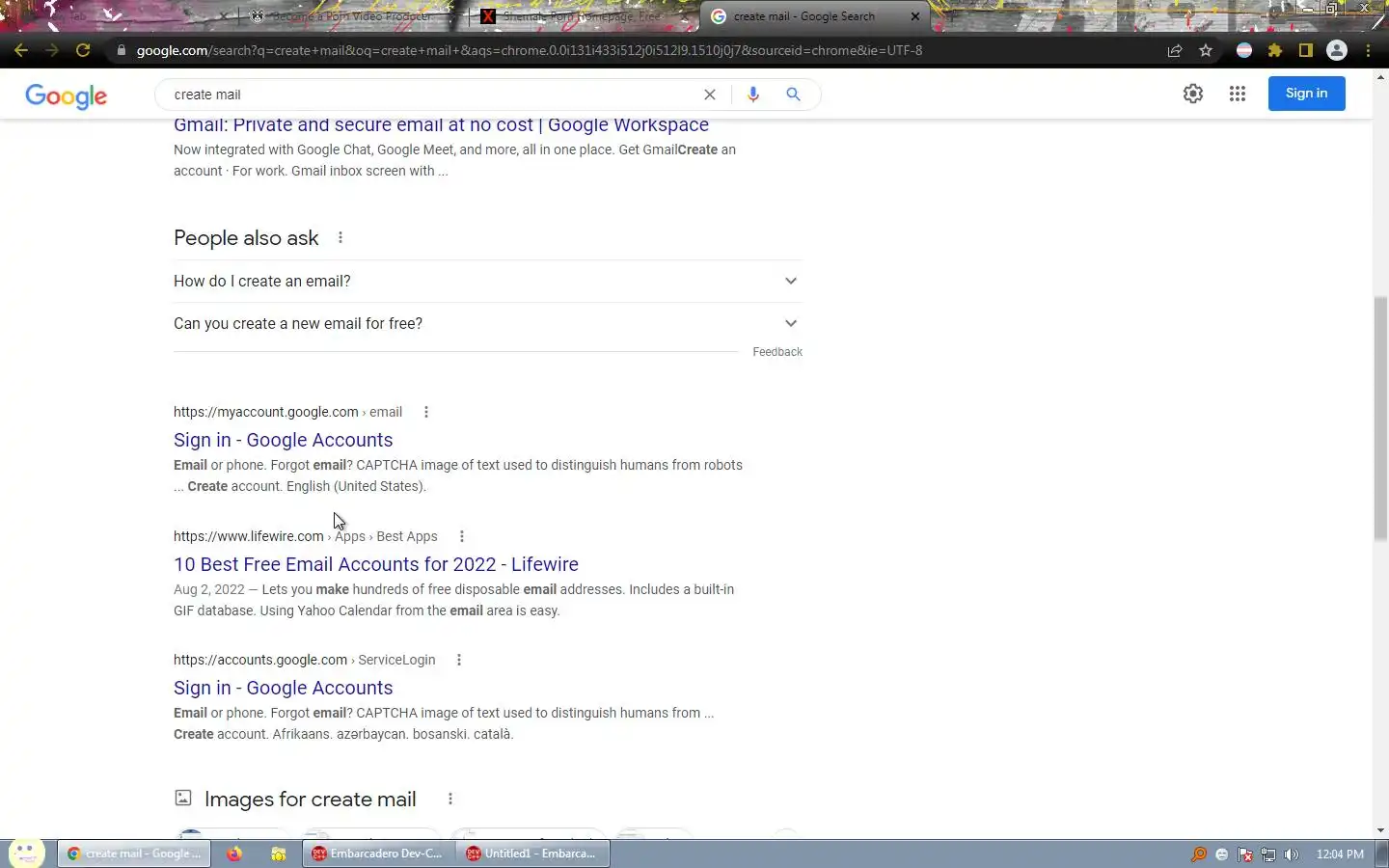Screen dimensions: 1389x868
Task: Bookmark this page with star icon
Action: click(1206, 50)
